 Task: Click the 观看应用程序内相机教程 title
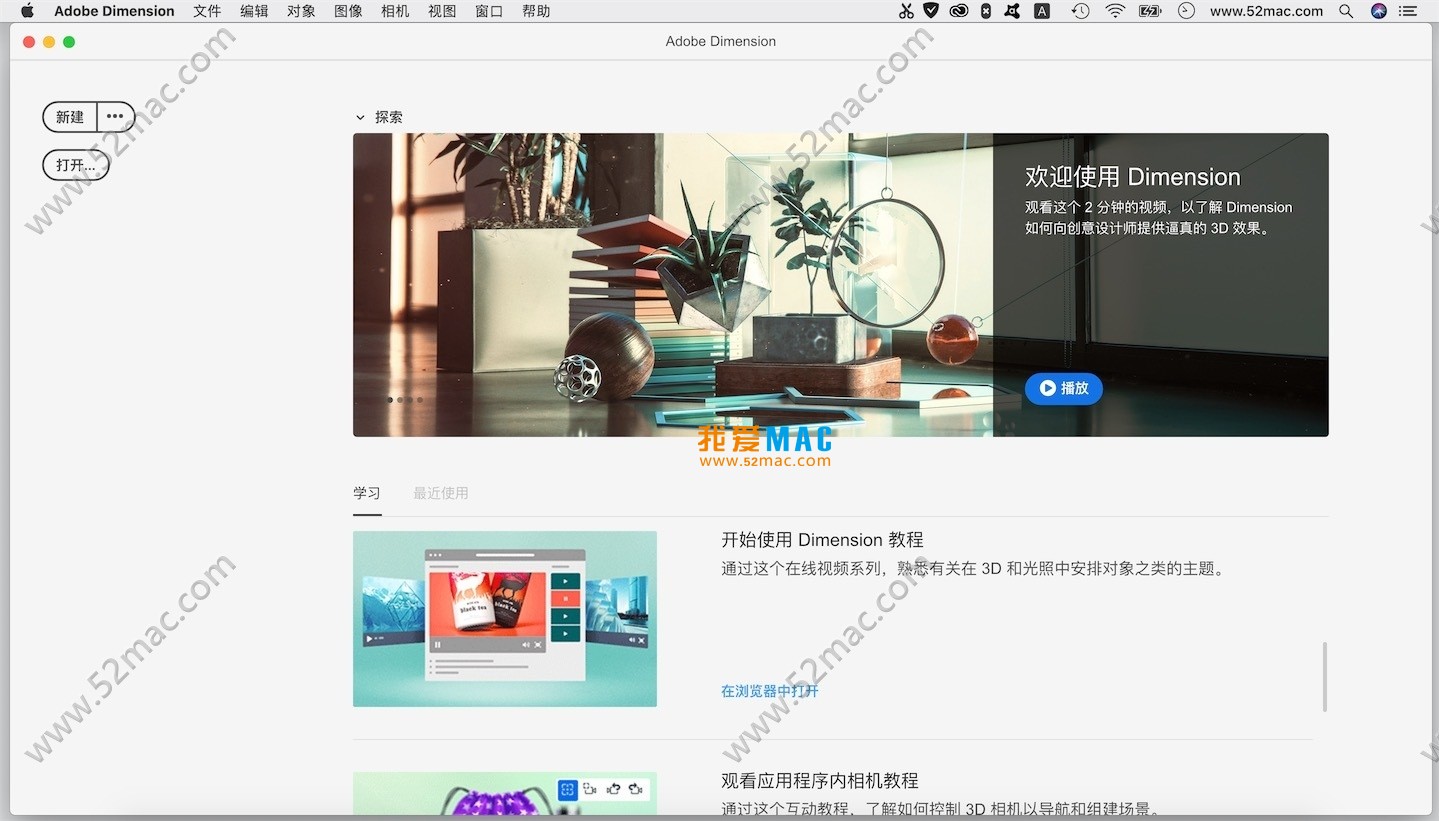click(820, 781)
